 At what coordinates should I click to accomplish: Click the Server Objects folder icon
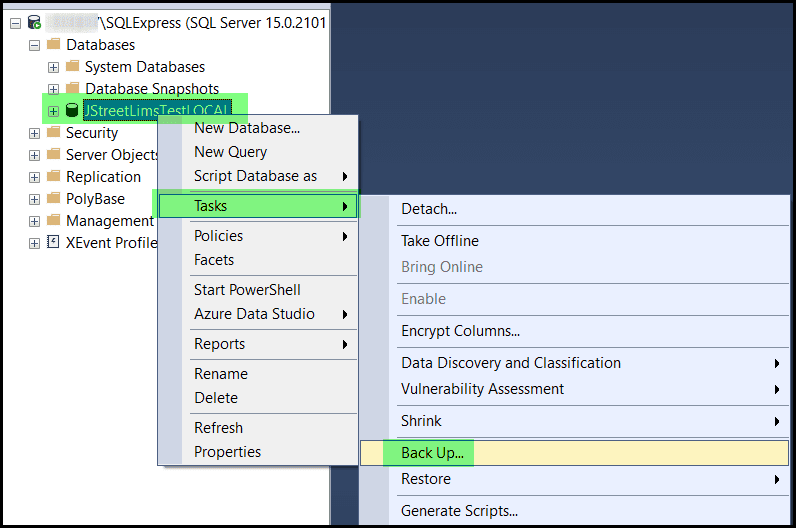54,154
